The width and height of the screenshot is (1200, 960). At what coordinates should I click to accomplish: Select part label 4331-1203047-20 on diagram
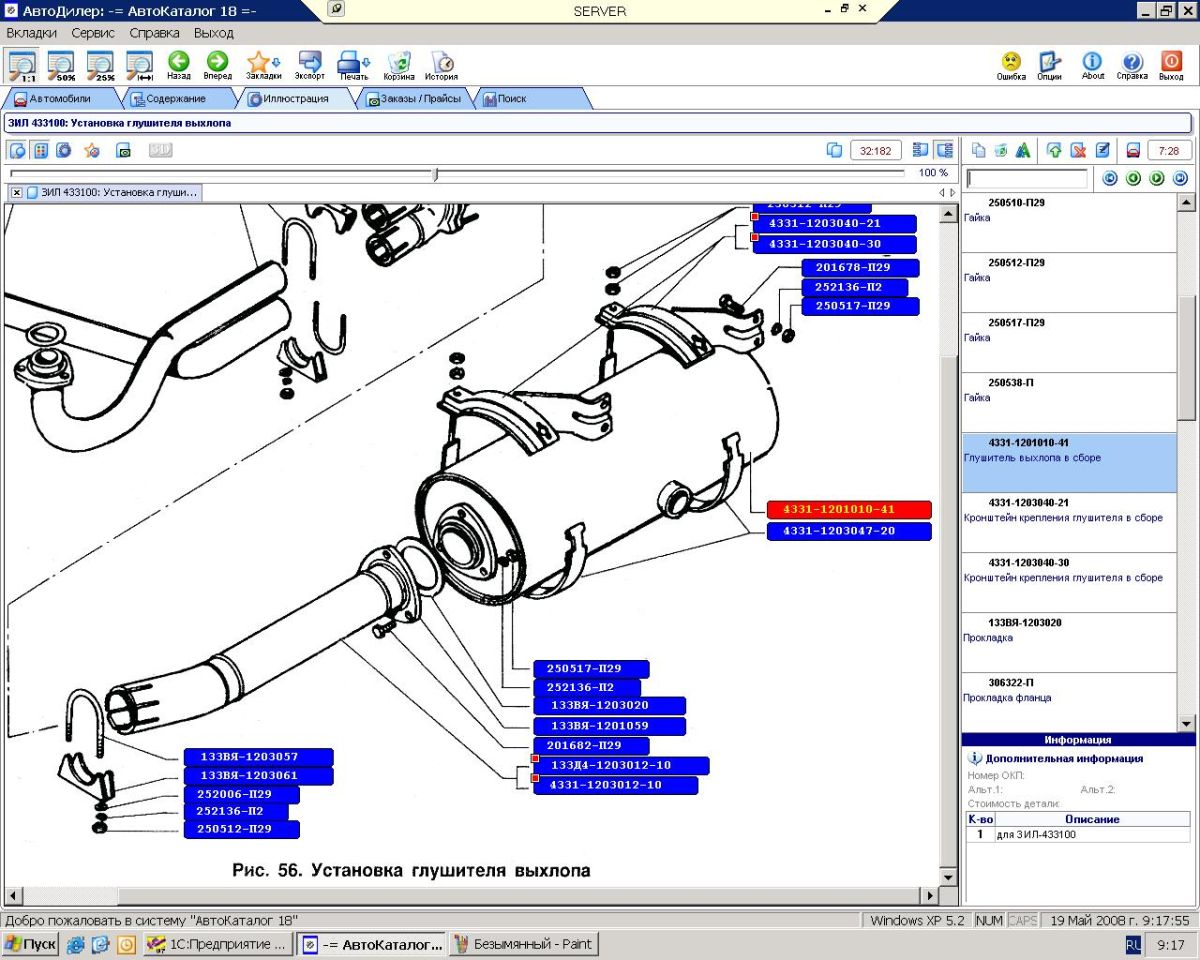point(849,531)
